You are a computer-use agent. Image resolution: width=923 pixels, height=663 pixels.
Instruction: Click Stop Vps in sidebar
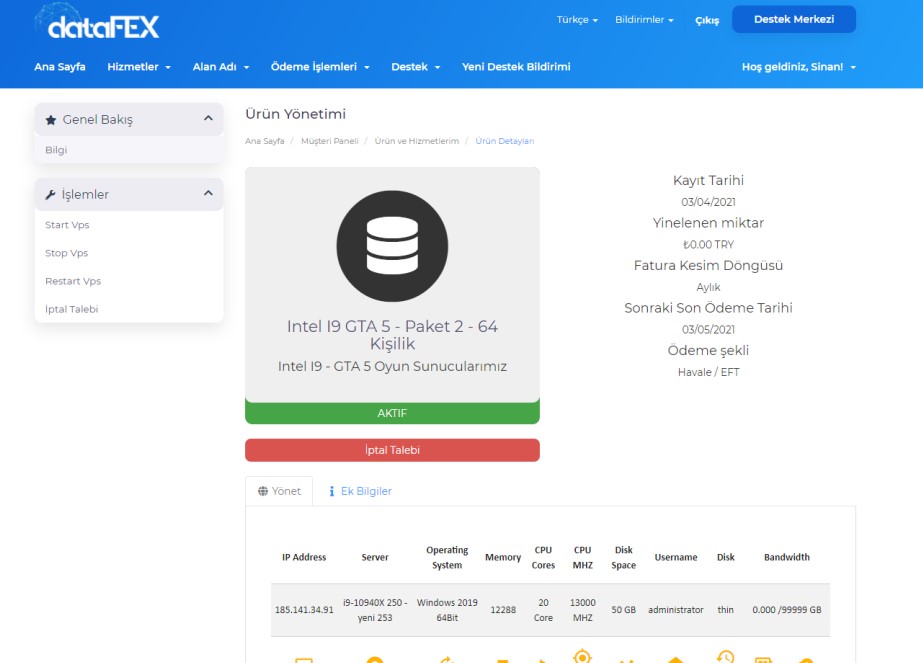67,253
